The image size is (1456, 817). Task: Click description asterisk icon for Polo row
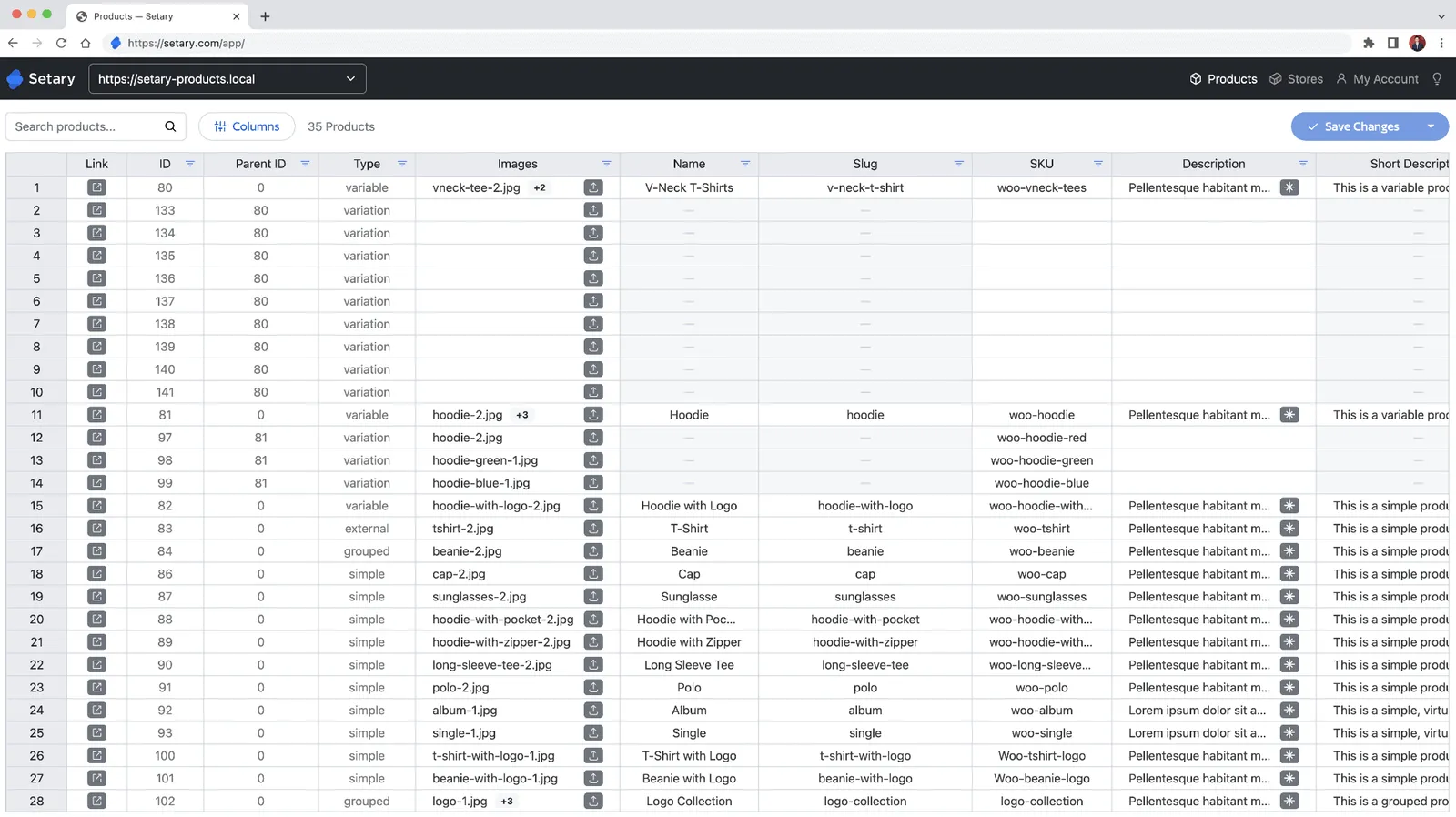point(1289,688)
